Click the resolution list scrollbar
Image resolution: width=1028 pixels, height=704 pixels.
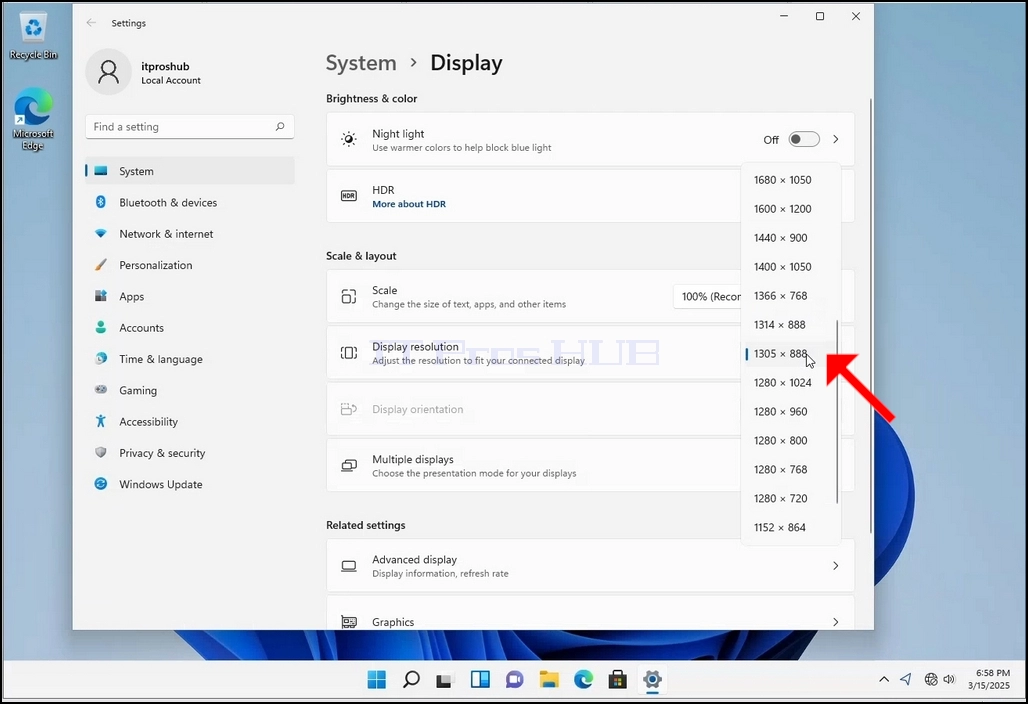[837, 412]
